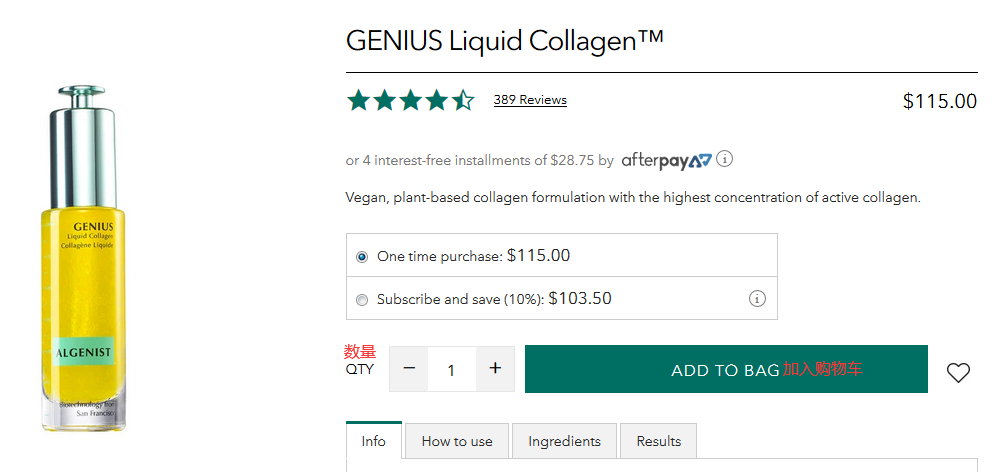Click the GENIUS Liquid Collagen product title
Screen dimensions: 996x472
pos(505,41)
